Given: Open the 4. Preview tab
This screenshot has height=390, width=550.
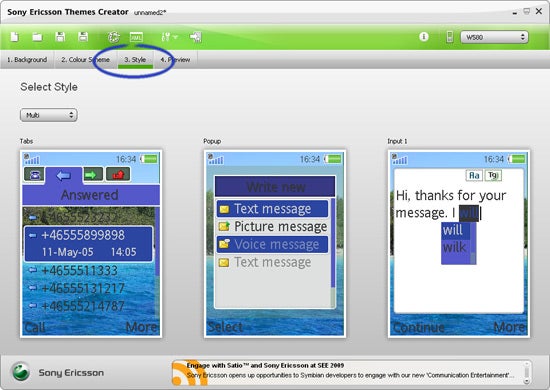Looking at the screenshot, I should (175, 60).
